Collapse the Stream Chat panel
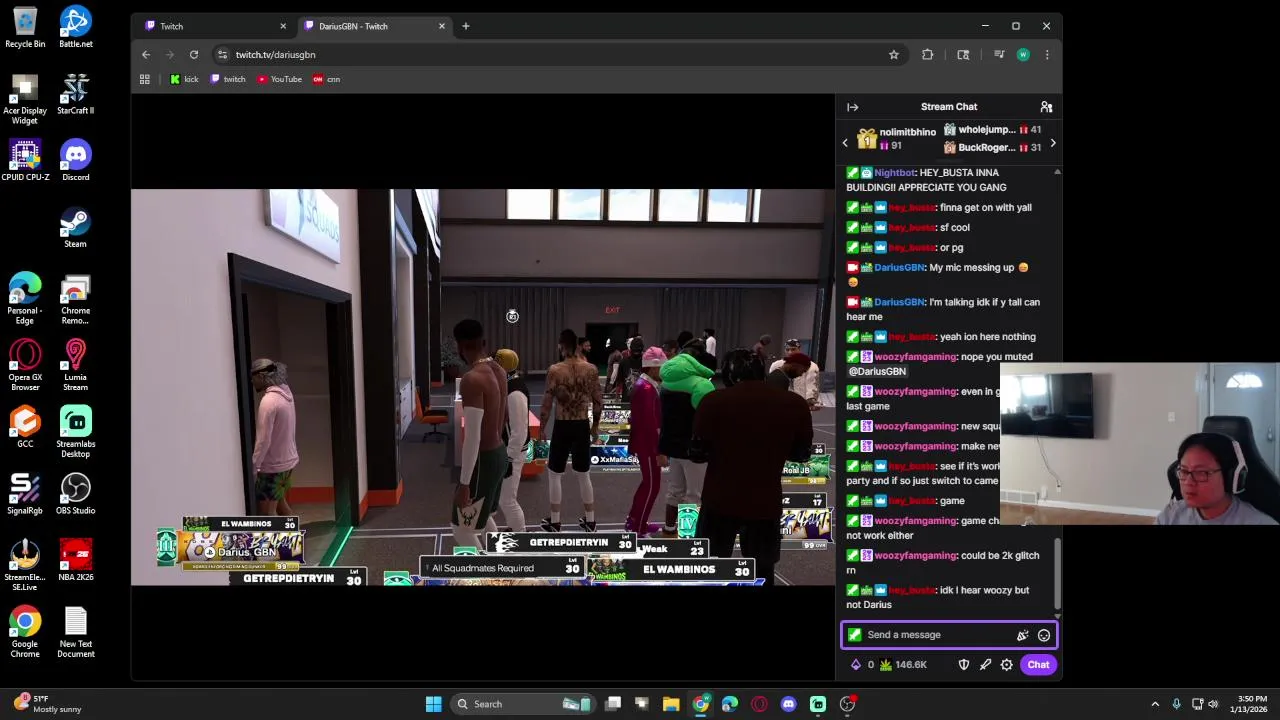This screenshot has height=720, width=1280. pos(852,107)
